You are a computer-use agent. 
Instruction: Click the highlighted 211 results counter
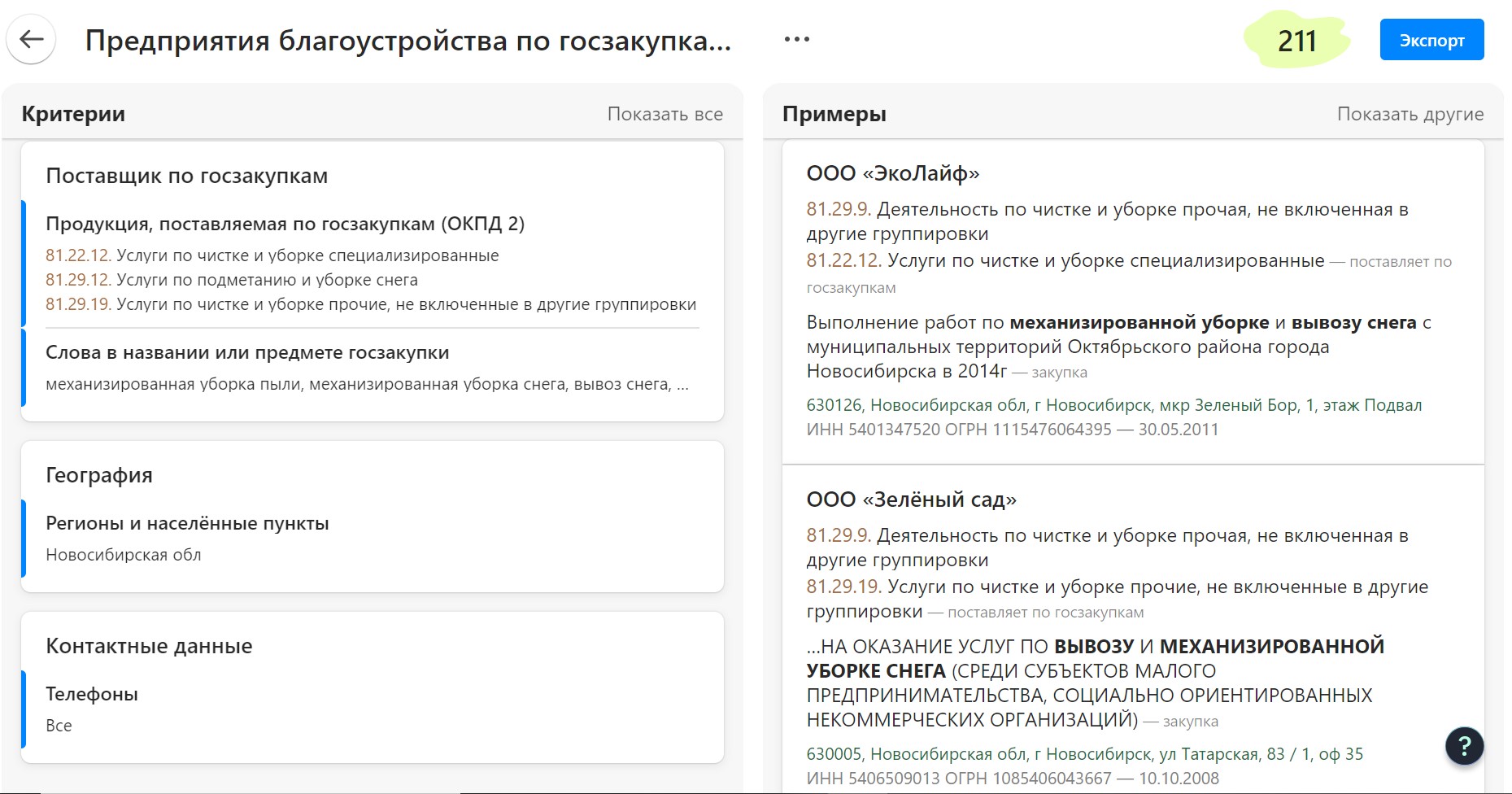pos(1296,41)
